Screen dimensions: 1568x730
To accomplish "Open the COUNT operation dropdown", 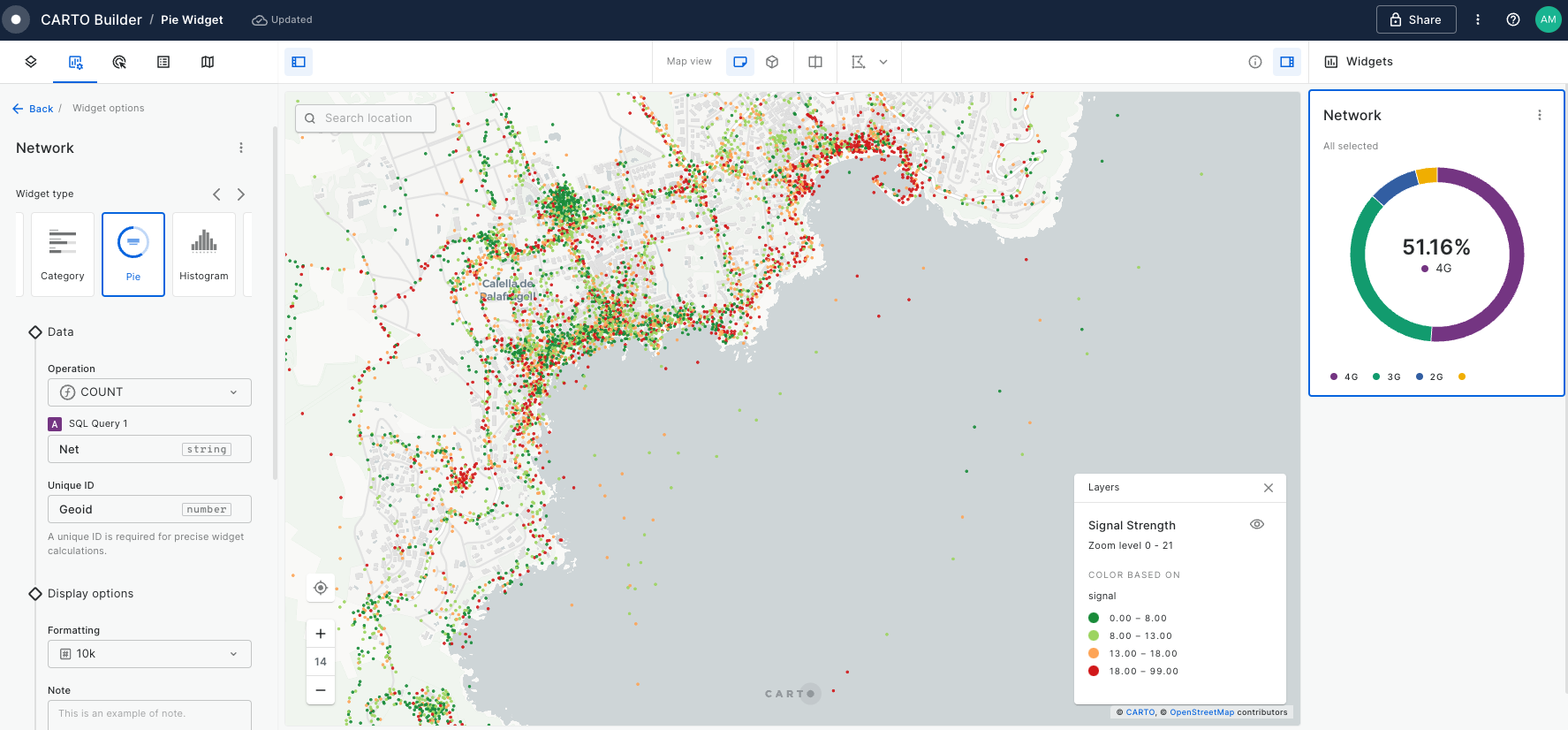I will pyautogui.click(x=149, y=392).
